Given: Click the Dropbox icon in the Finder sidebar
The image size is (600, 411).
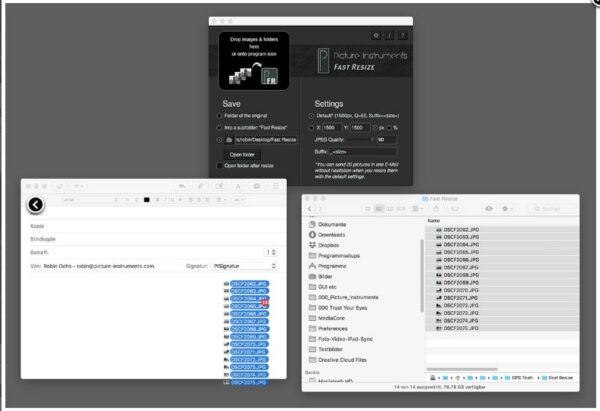Looking at the screenshot, I should (312, 245).
